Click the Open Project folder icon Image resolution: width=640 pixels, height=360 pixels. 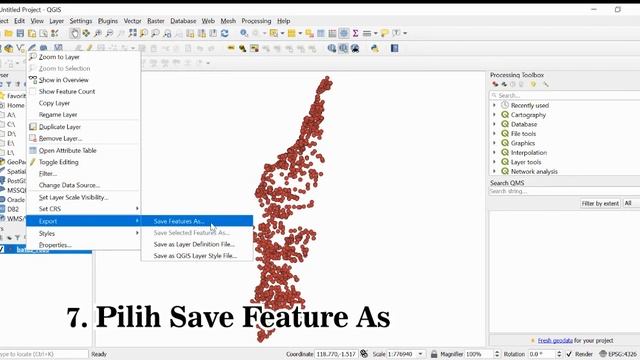[x=9, y=33]
